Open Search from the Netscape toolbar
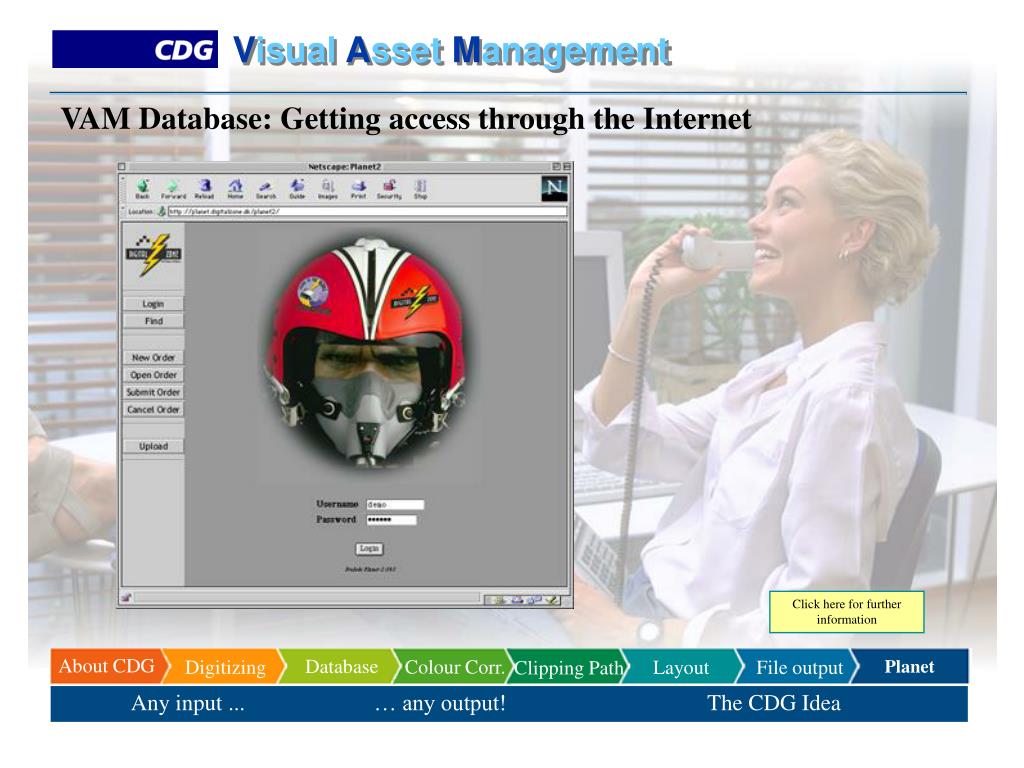The width and height of the screenshot is (1024, 768). tap(265, 189)
